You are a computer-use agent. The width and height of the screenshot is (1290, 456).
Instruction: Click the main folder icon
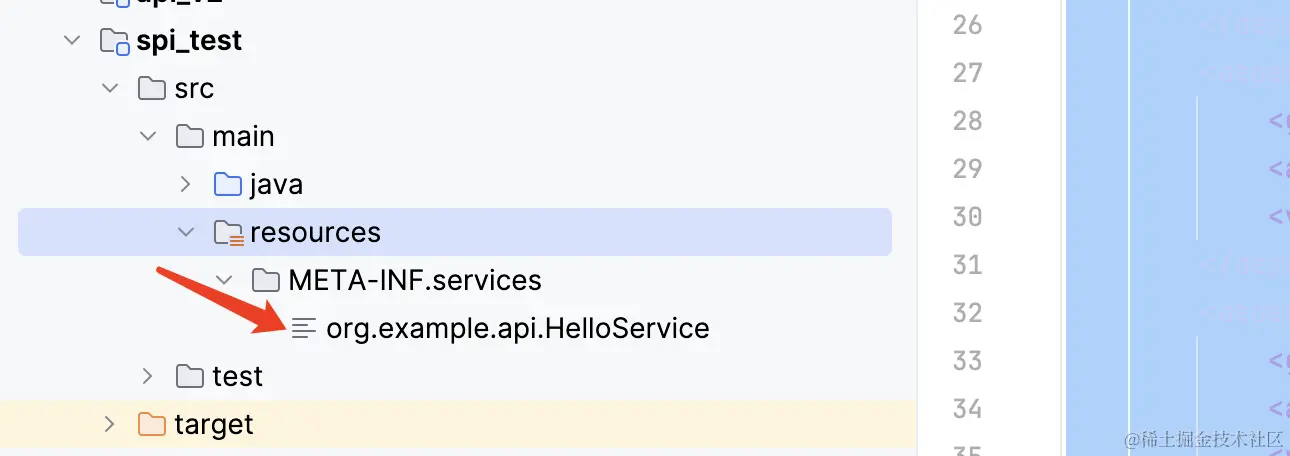[190, 136]
